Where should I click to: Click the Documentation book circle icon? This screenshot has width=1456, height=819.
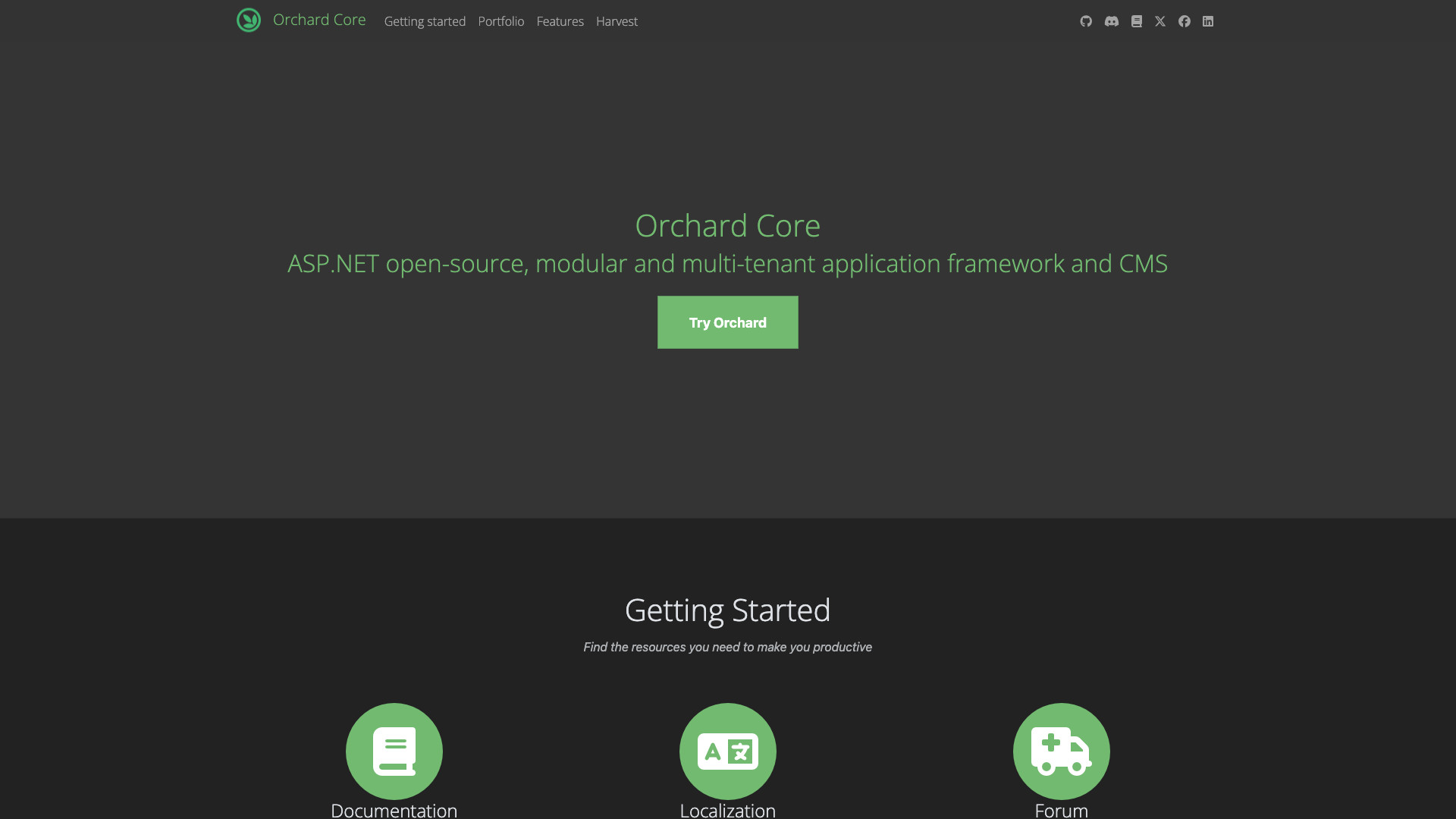point(394,751)
